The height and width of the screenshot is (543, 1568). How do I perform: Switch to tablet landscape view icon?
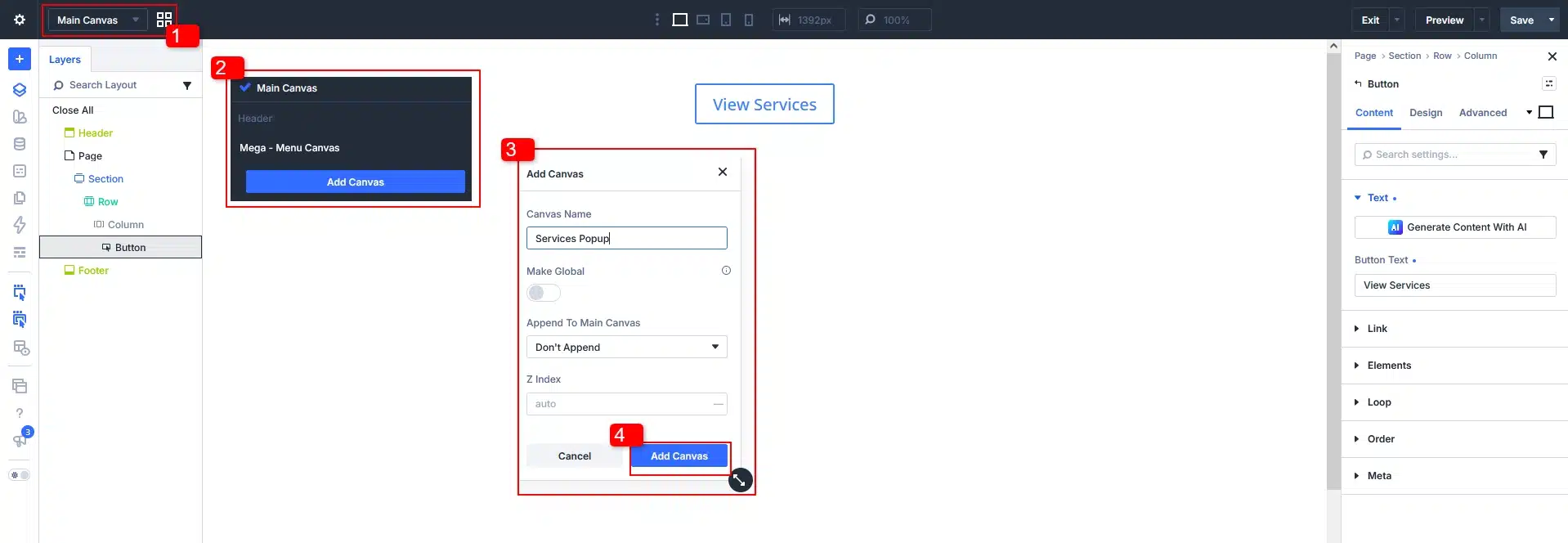coord(703,20)
